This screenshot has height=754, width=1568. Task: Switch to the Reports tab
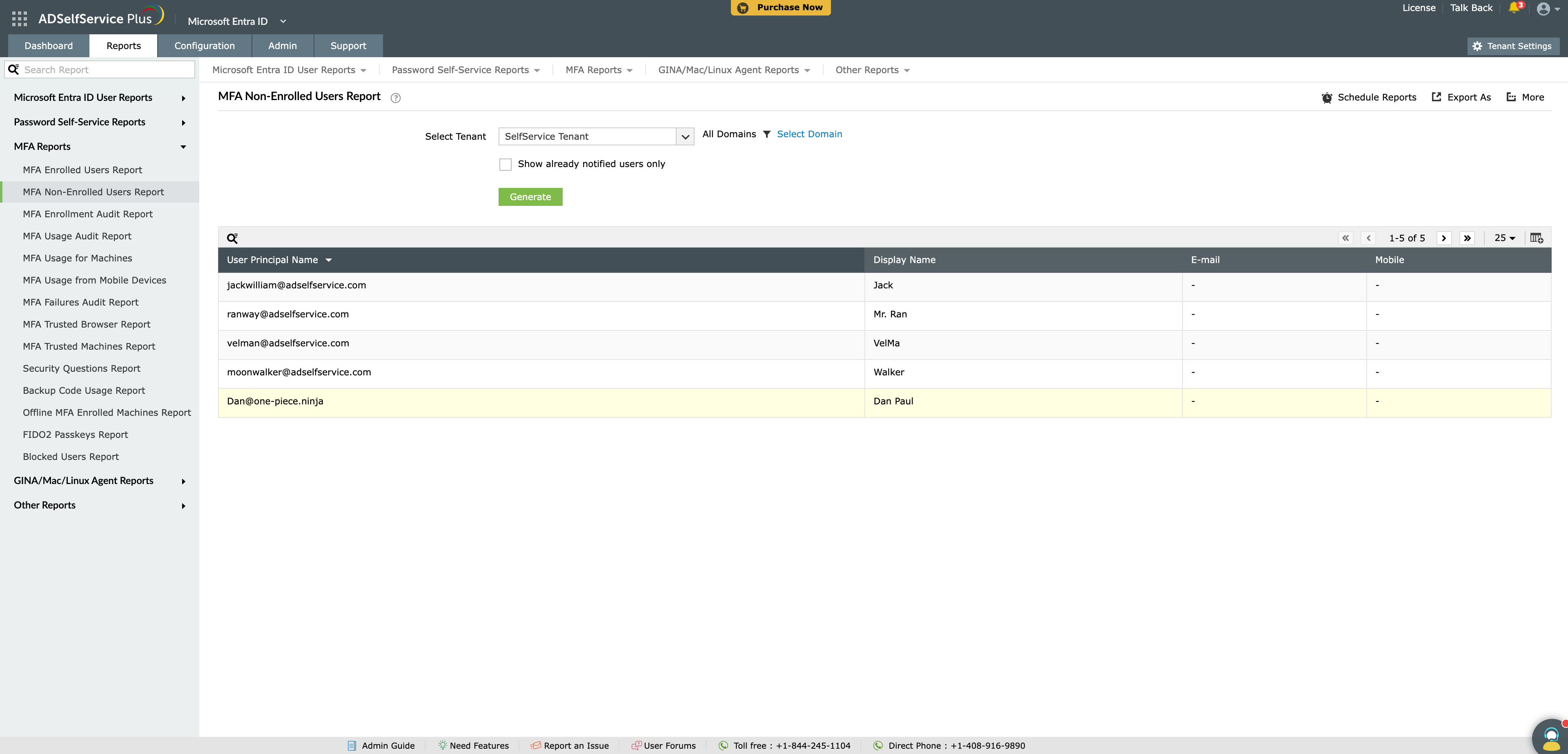(124, 46)
